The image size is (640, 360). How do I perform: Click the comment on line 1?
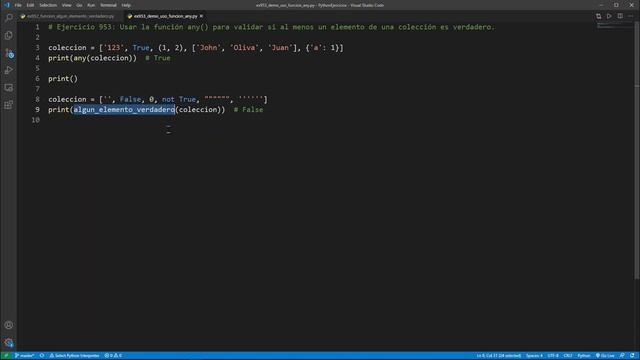[x=271, y=27]
